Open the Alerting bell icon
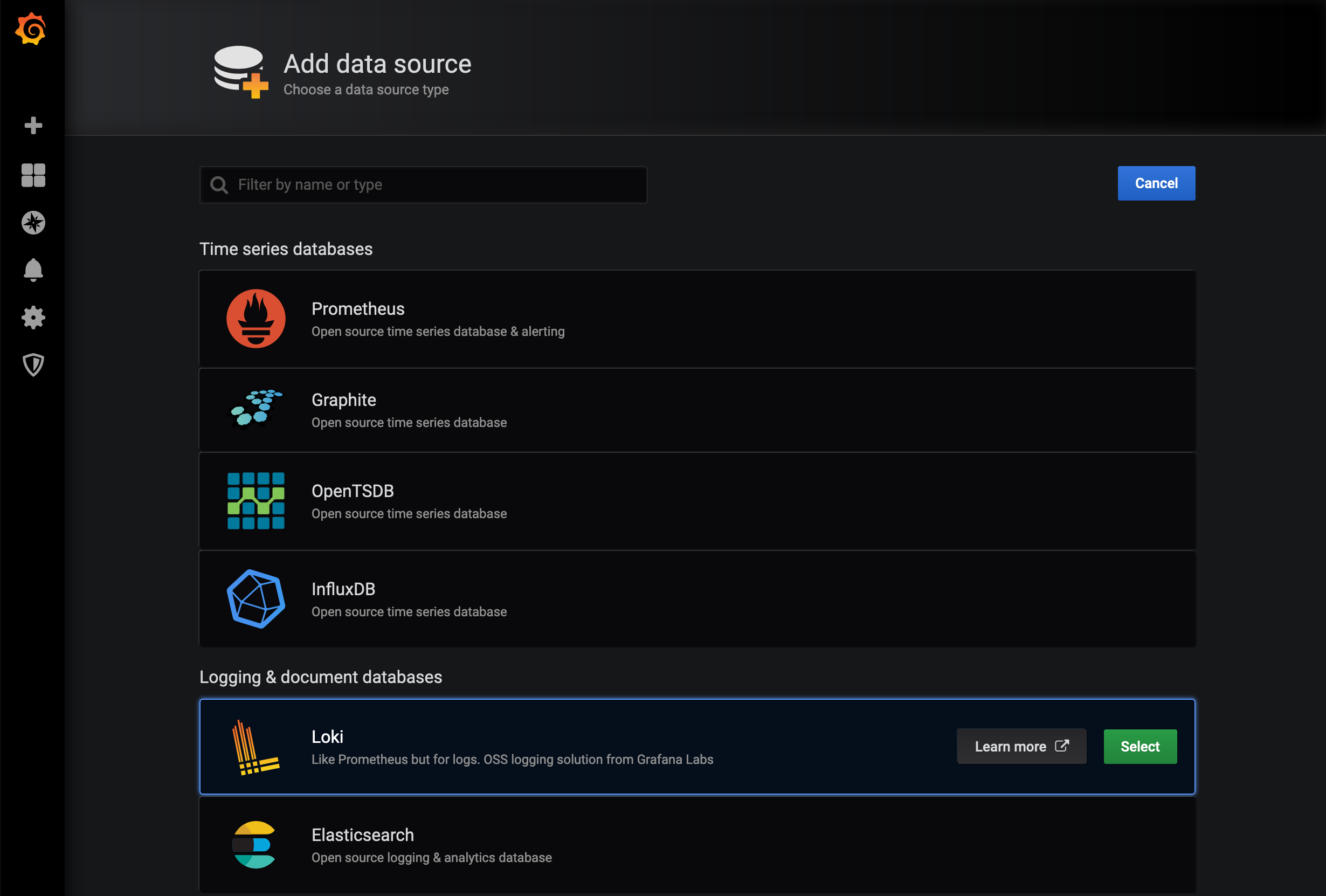The width and height of the screenshot is (1326, 896). 33,270
